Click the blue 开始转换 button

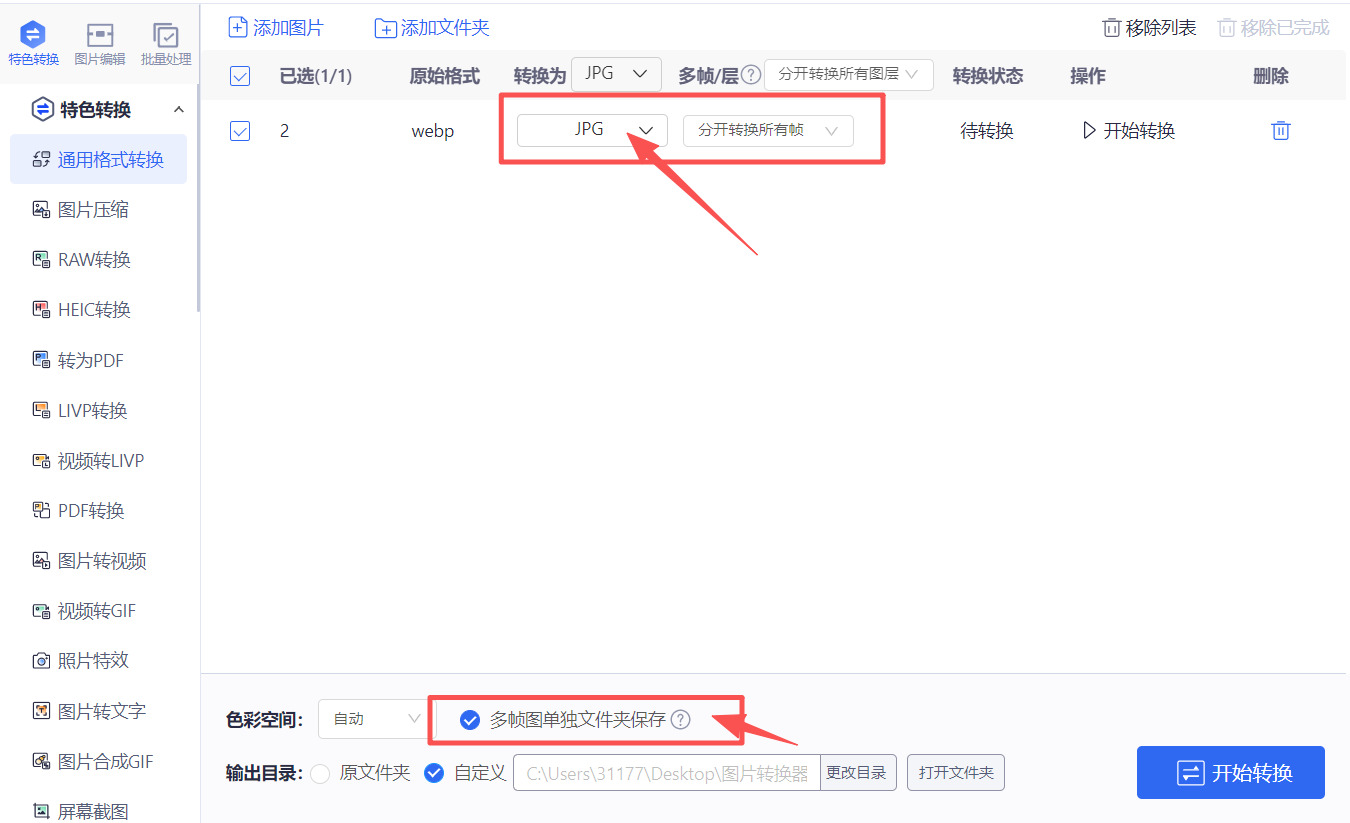[x=1231, y=773]
